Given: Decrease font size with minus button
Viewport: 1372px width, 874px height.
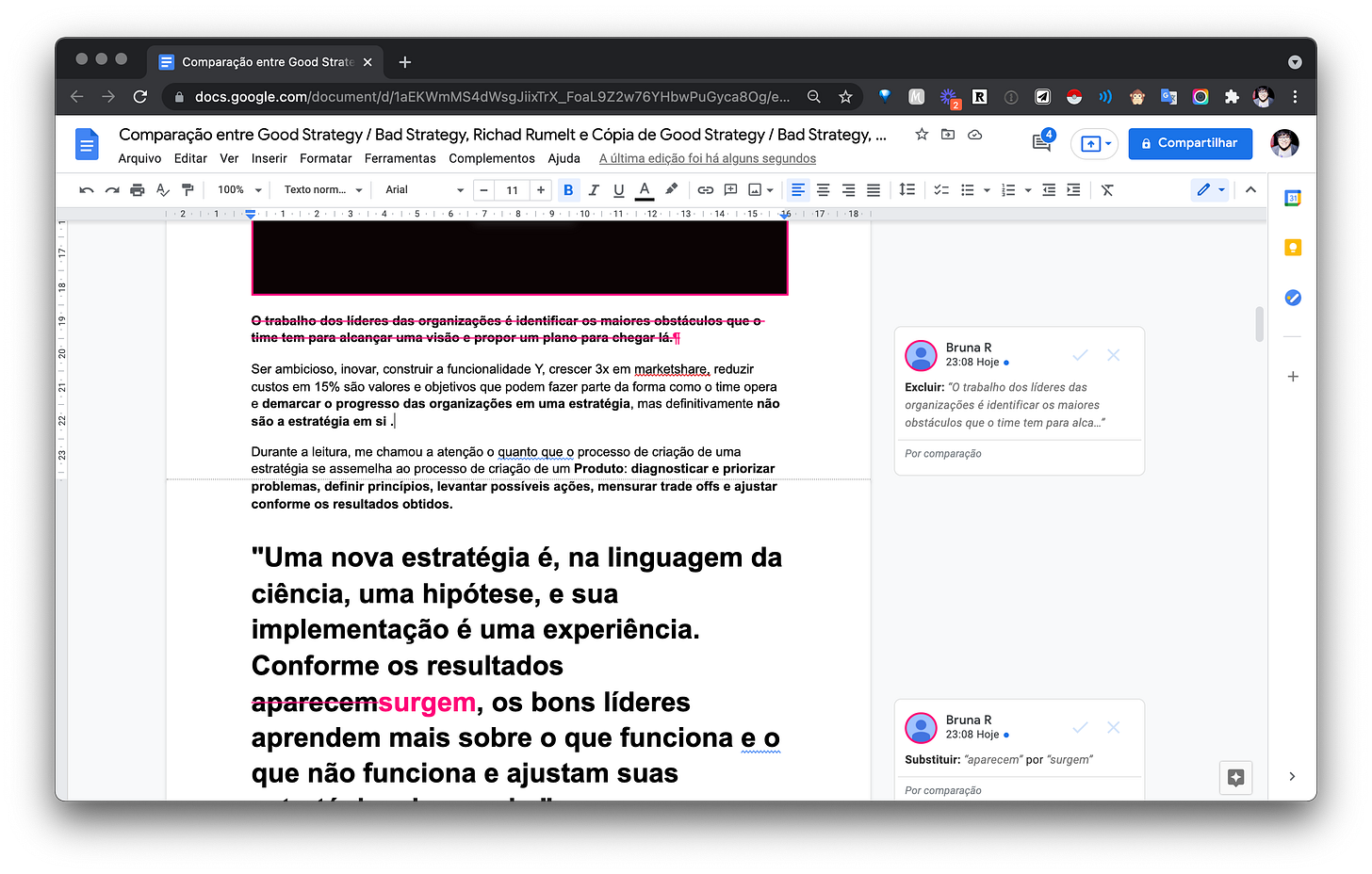Looking at the screenshot, I should click(x=483, y=190).
